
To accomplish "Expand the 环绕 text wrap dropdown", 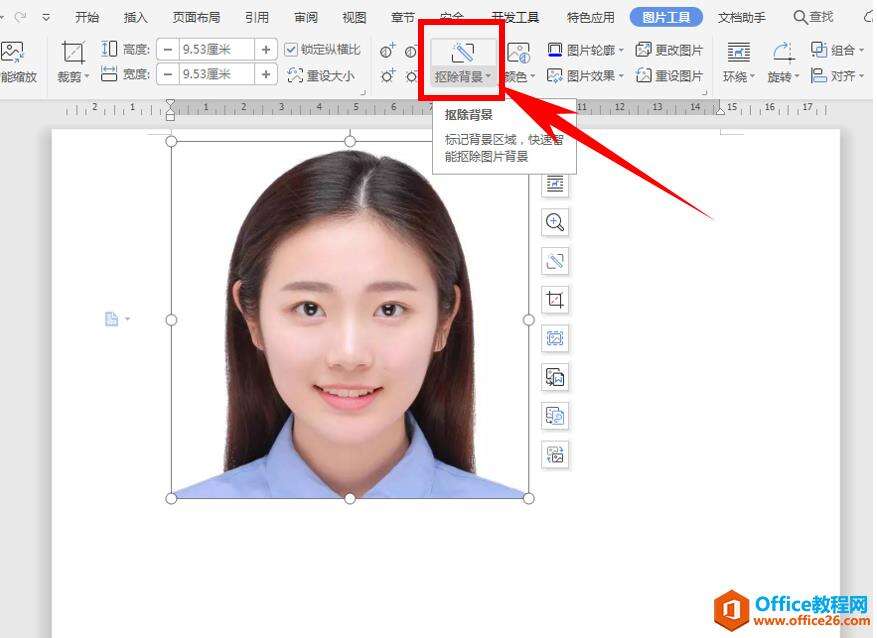I will click(738, 61).
